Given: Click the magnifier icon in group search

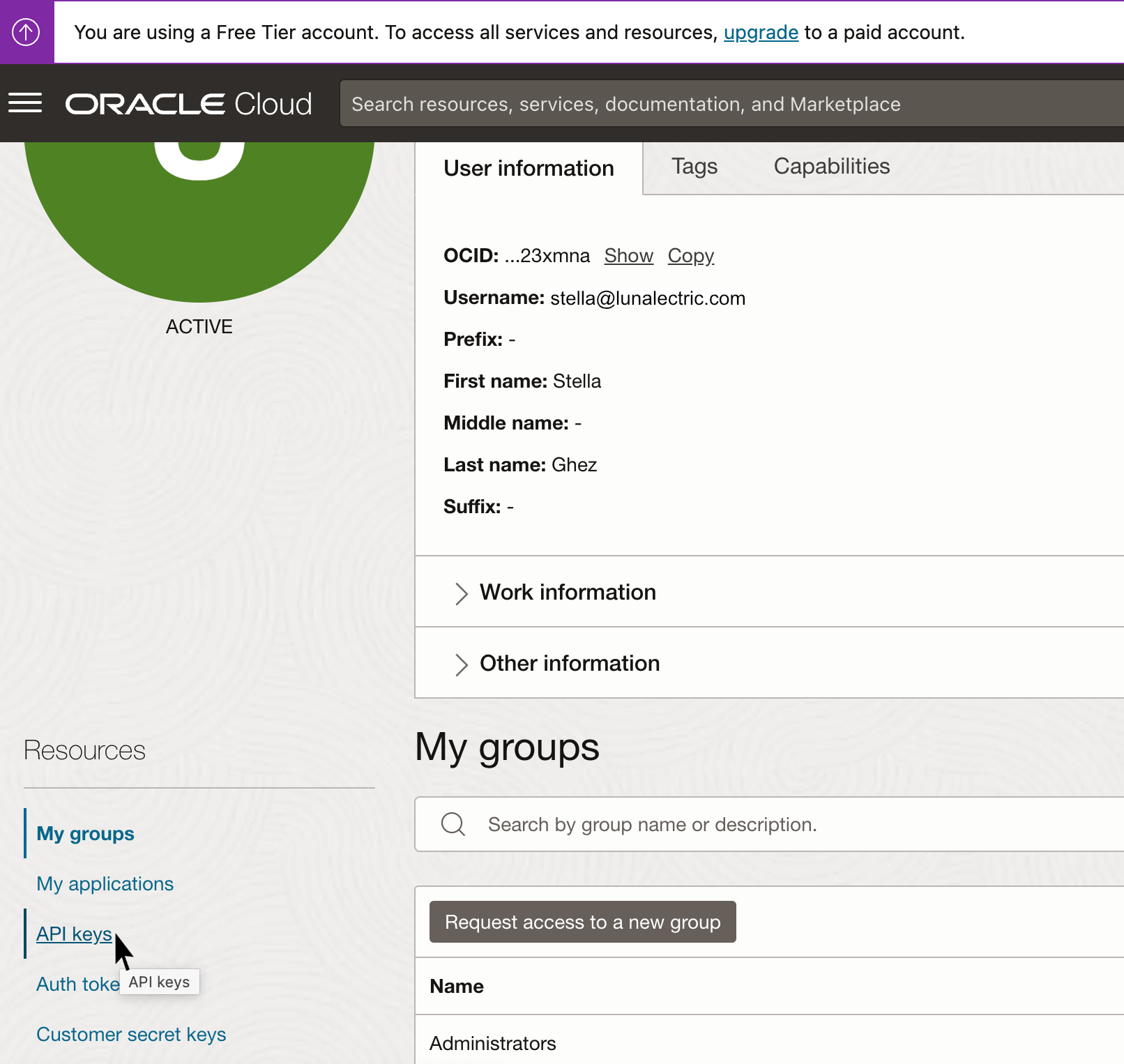Looking at the screenshot, I should pos(453,824).
